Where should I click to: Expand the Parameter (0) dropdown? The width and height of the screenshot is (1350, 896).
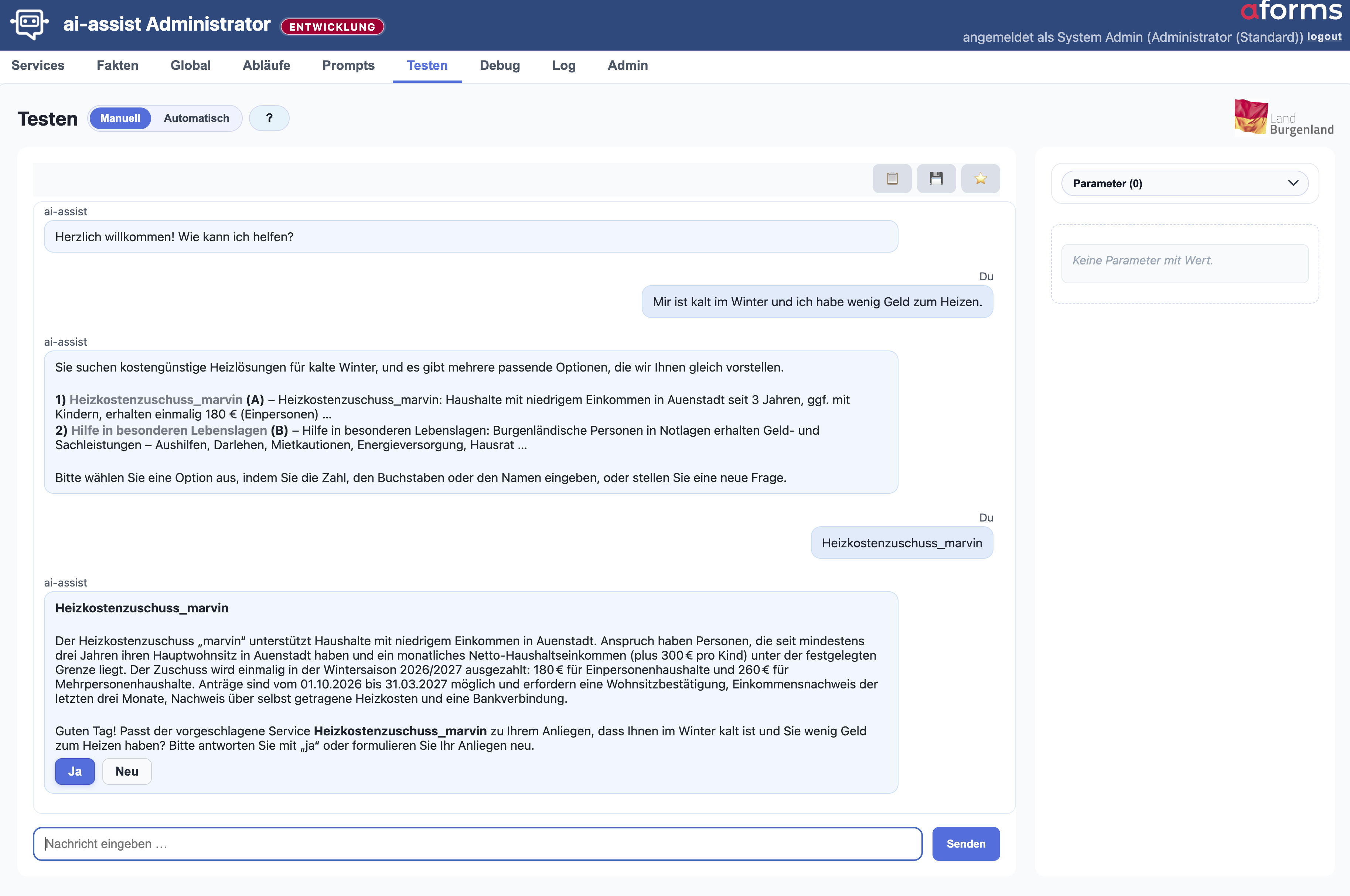click(x=1184, y=184)
